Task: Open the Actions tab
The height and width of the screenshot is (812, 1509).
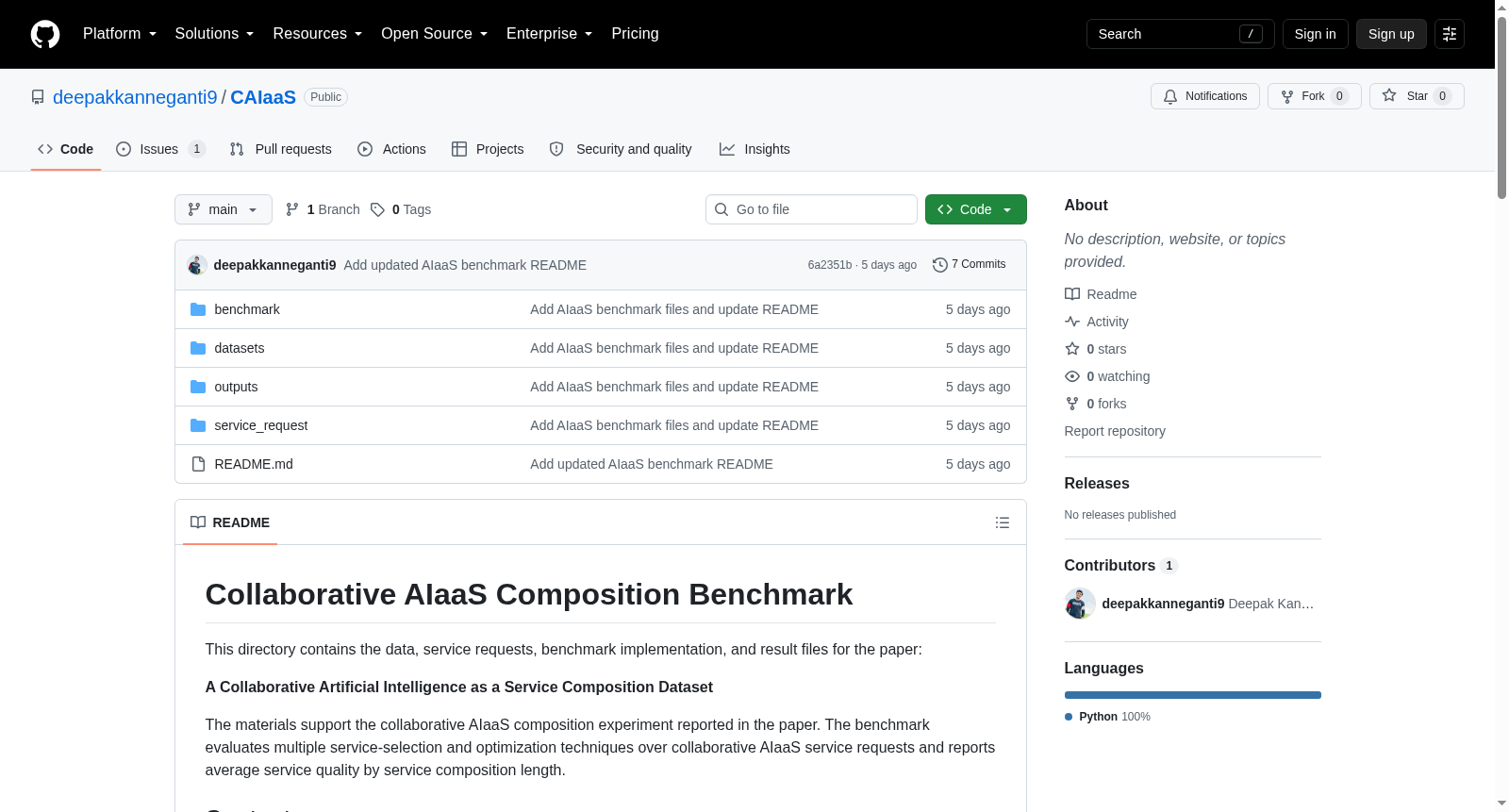Action: pyautogui.click(x=392, y=149)
